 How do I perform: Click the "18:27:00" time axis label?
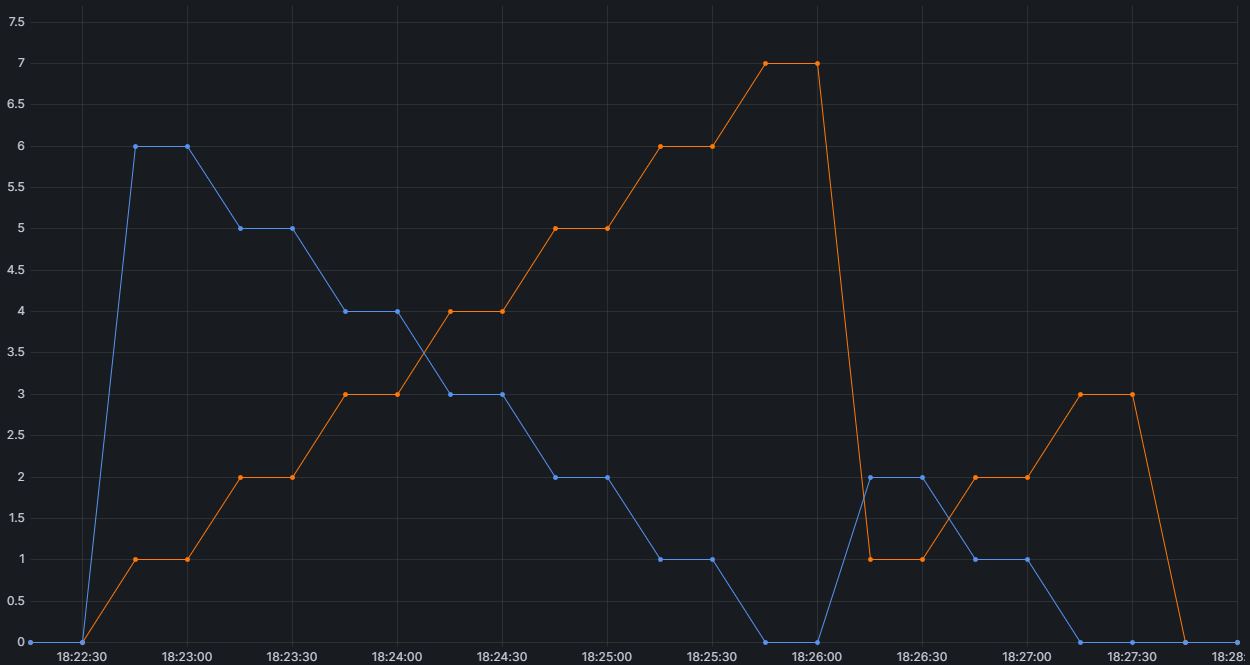1027,657
